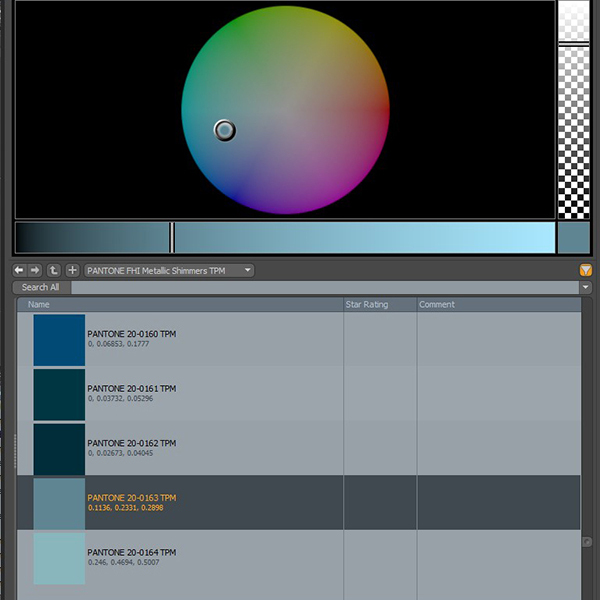Click the PANTONE 20-0162 TPM name text
Viewport: 600px width, 600px height.
[132, 443]
